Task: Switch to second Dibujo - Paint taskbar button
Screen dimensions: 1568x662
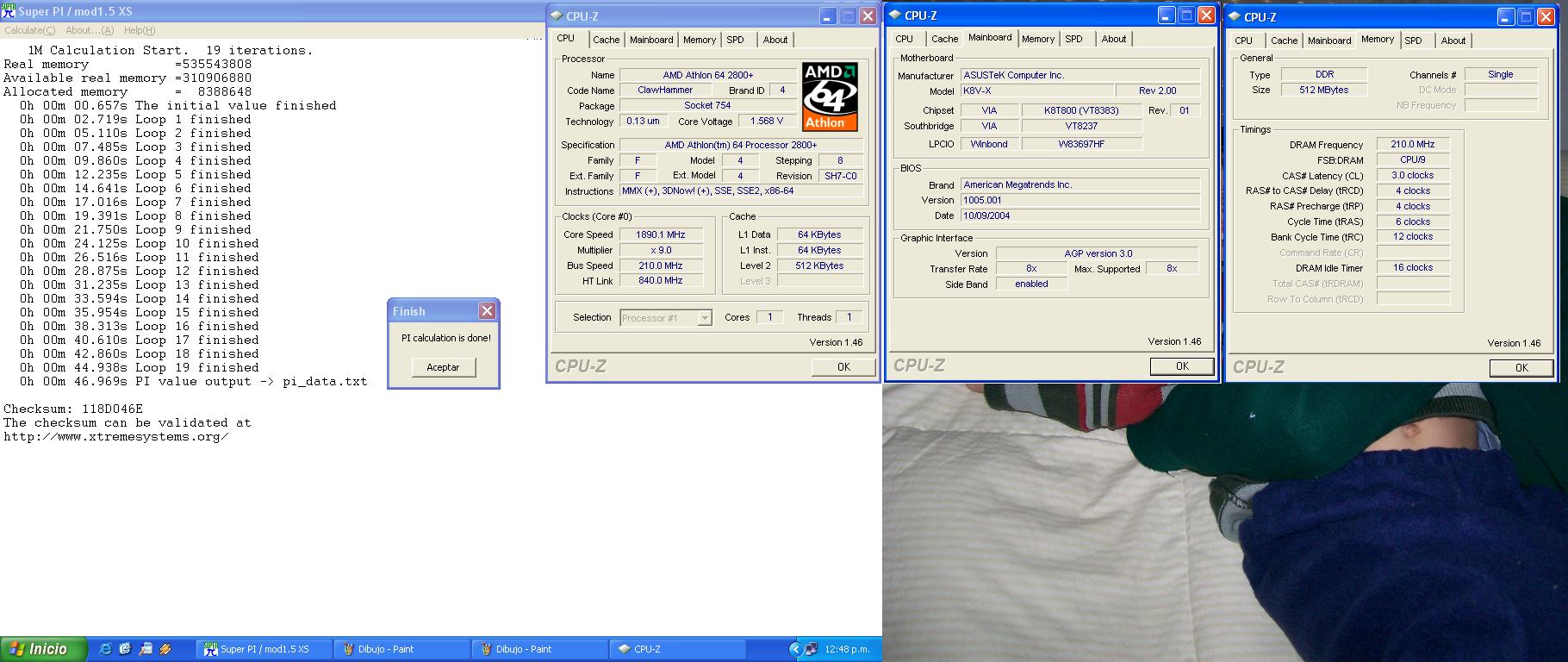Action: pyautogui.click(x=540, y=649)
